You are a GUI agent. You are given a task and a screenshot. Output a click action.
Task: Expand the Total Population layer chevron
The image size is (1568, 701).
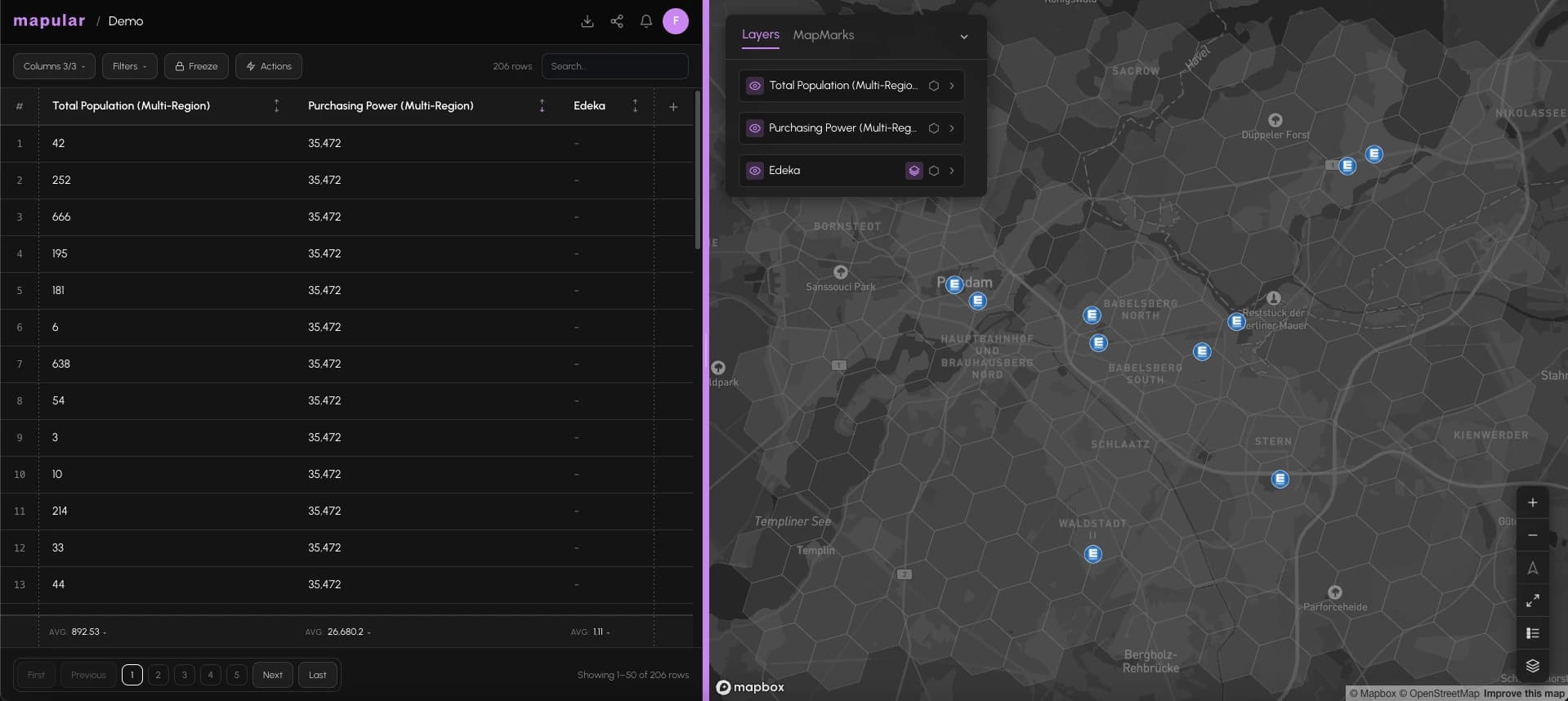(952, 86)
